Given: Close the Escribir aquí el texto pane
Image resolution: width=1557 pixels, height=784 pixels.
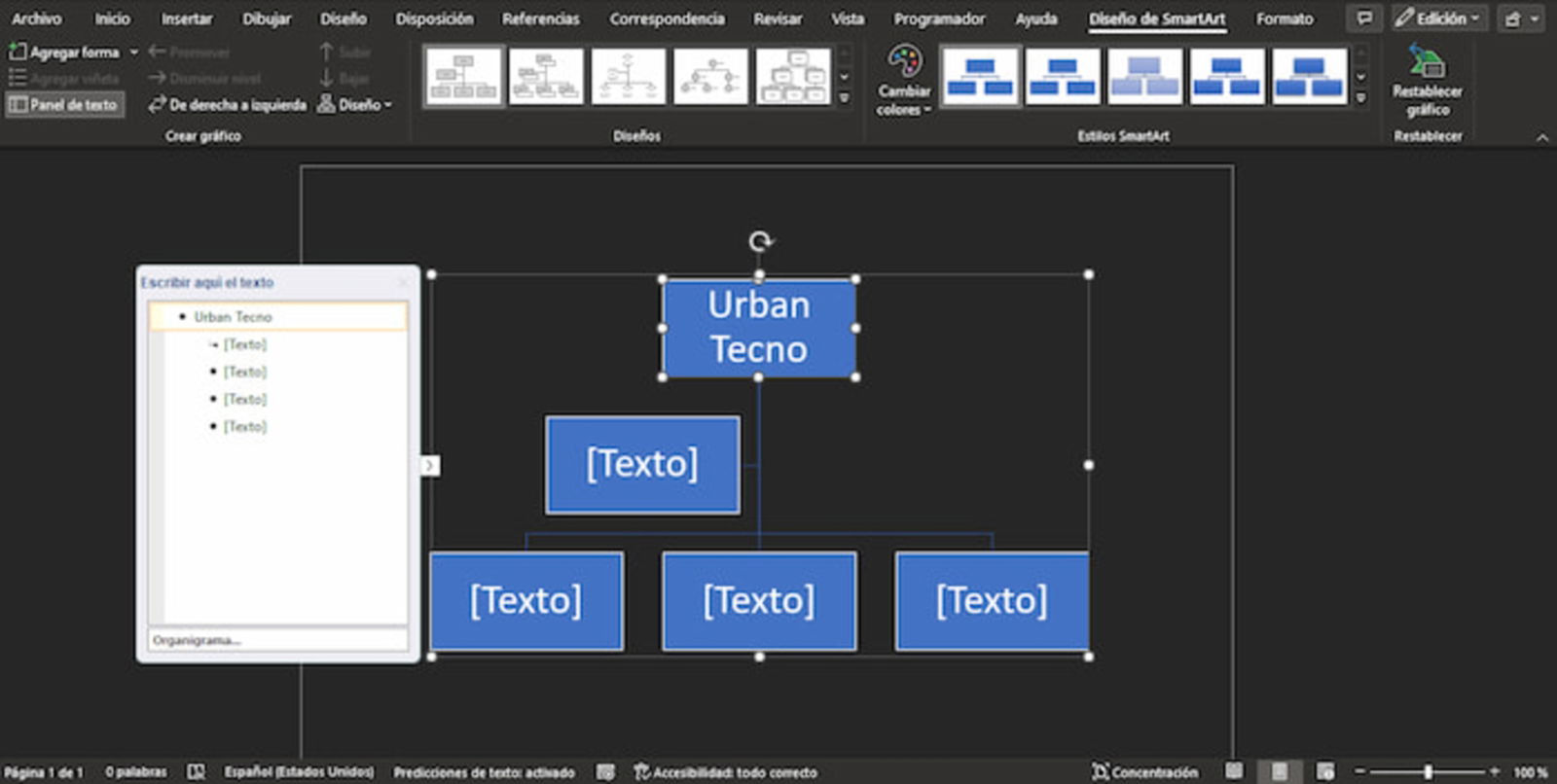Looking at the screenshot, I should [x=404, y=283].
